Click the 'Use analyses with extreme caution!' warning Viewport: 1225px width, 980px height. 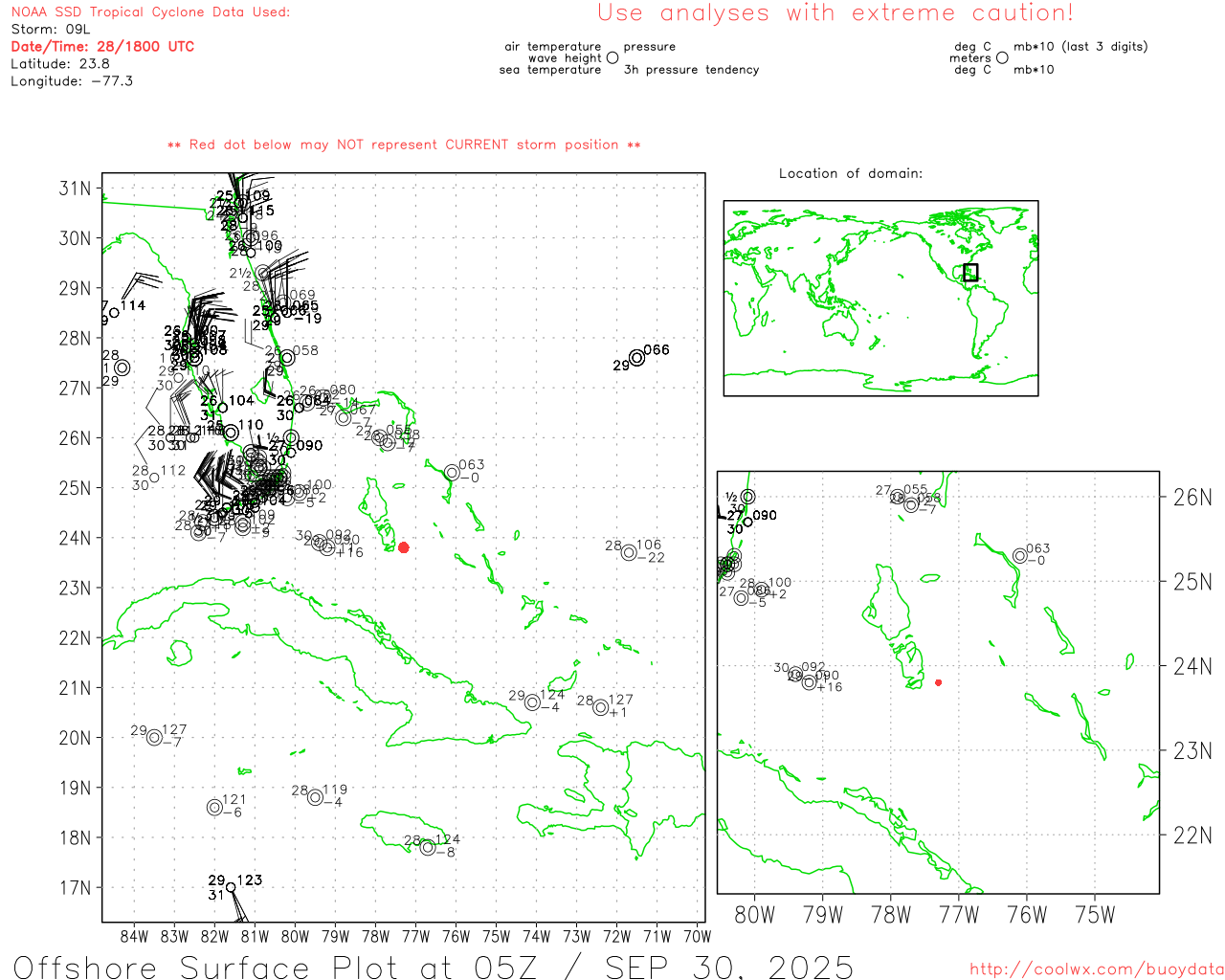(x=835, y=13)
